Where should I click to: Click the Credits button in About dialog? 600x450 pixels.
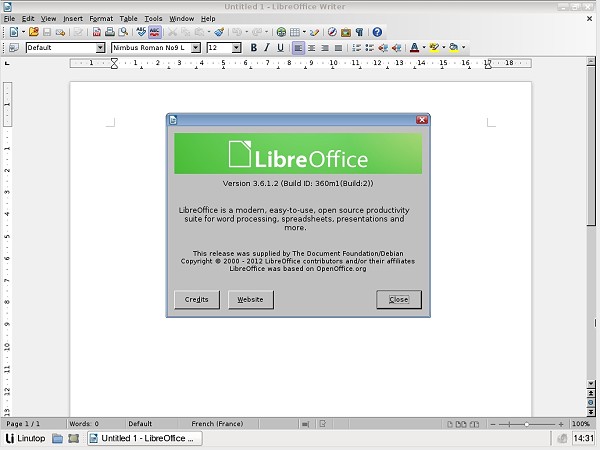197,299
